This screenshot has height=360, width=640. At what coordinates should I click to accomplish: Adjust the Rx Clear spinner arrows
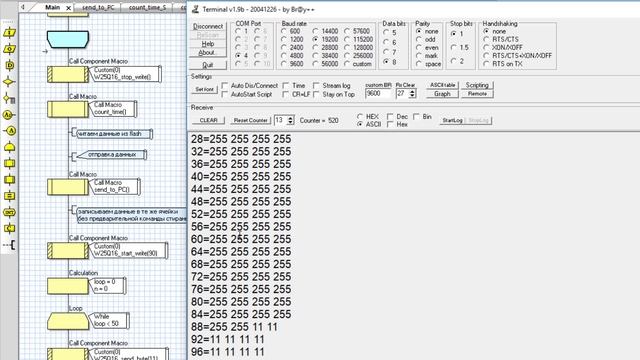coord(412,93)
